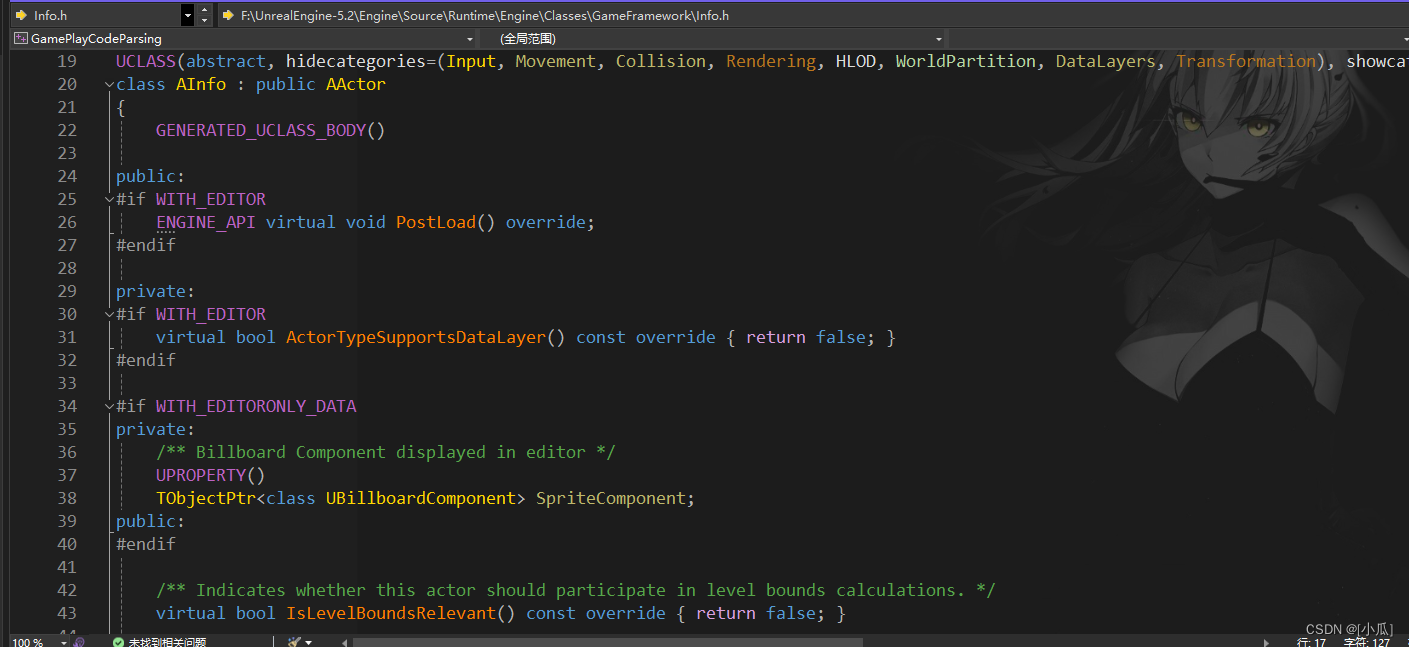Image resolution: width=1409 pixels, height=647 pixels.
Task: Click #endif on line 27
Action: point(146,245)
